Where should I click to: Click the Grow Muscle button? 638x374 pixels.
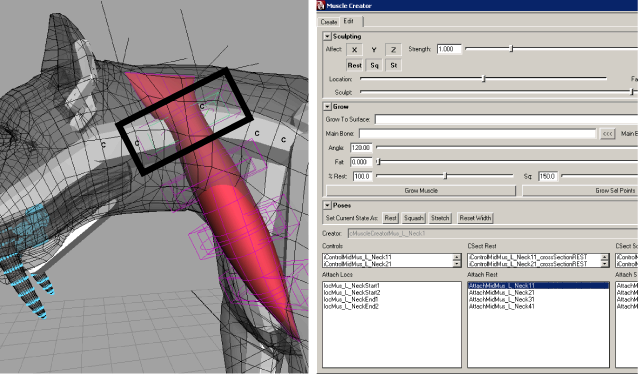tap(421, 190)
